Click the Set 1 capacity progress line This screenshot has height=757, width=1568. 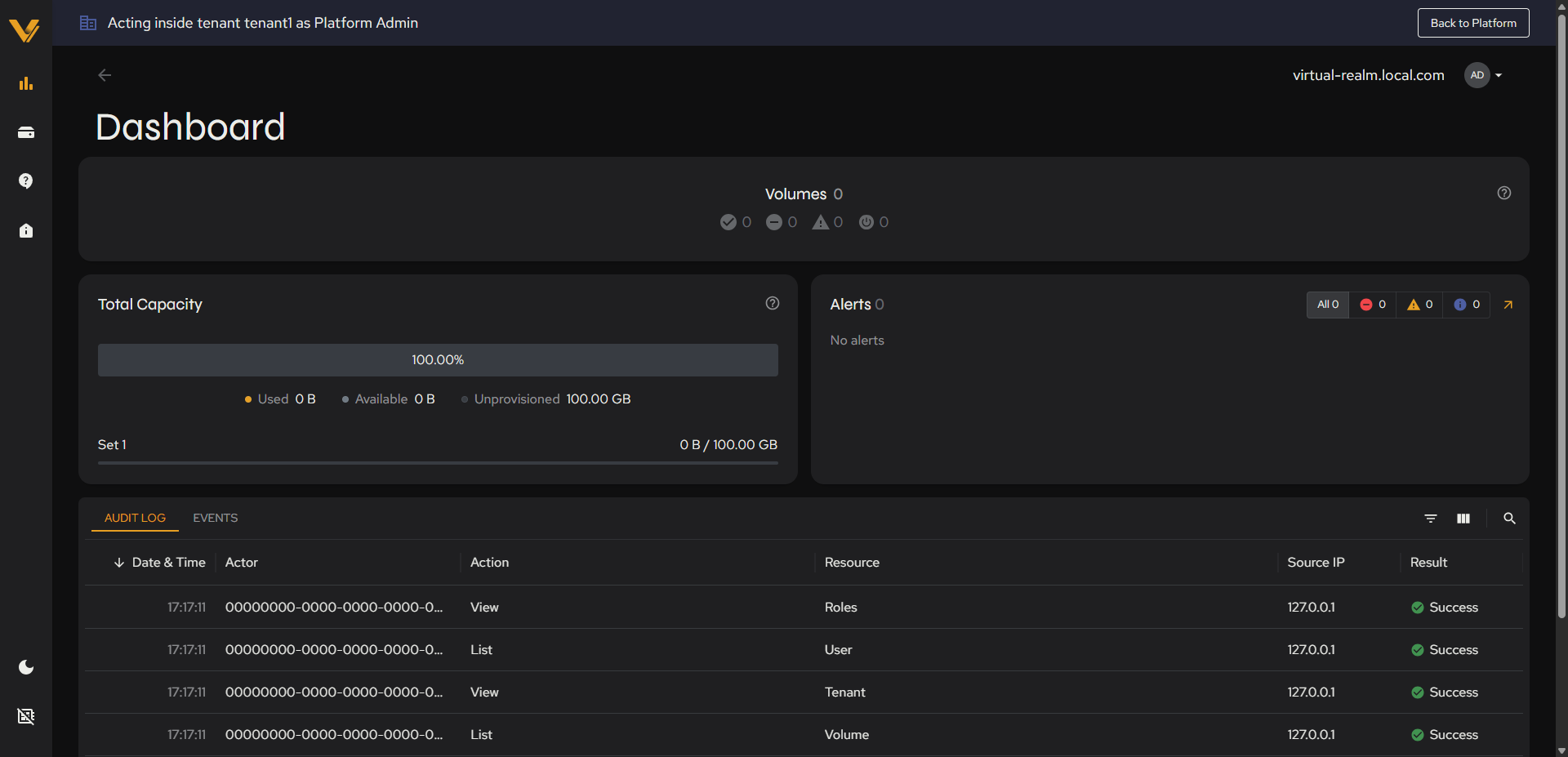tap(438, 462)
